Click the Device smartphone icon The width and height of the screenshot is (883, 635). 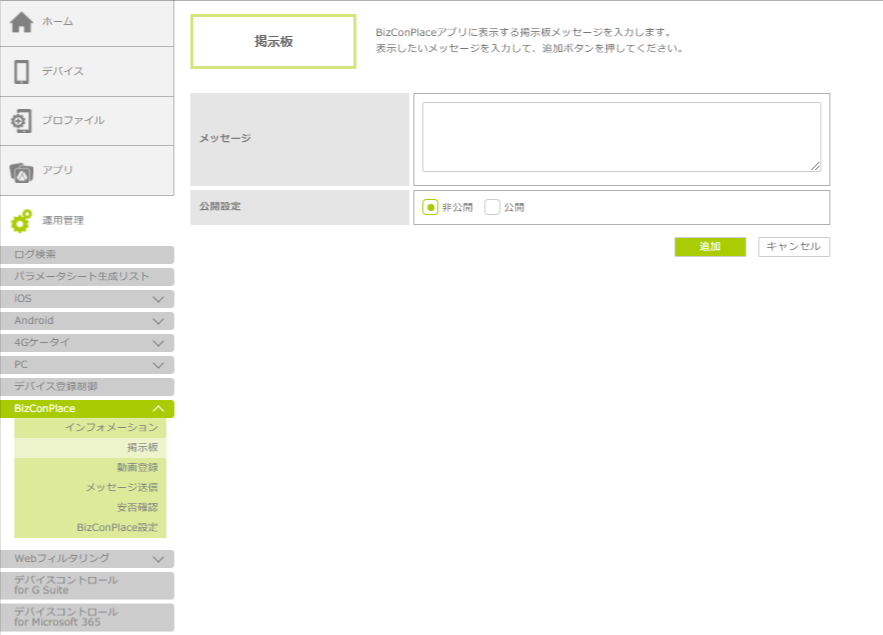[21, 71]
